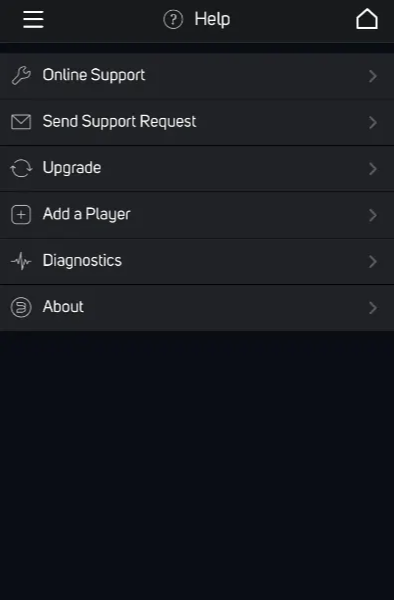Open Upgrade using the right chevron

click(373, 169)
